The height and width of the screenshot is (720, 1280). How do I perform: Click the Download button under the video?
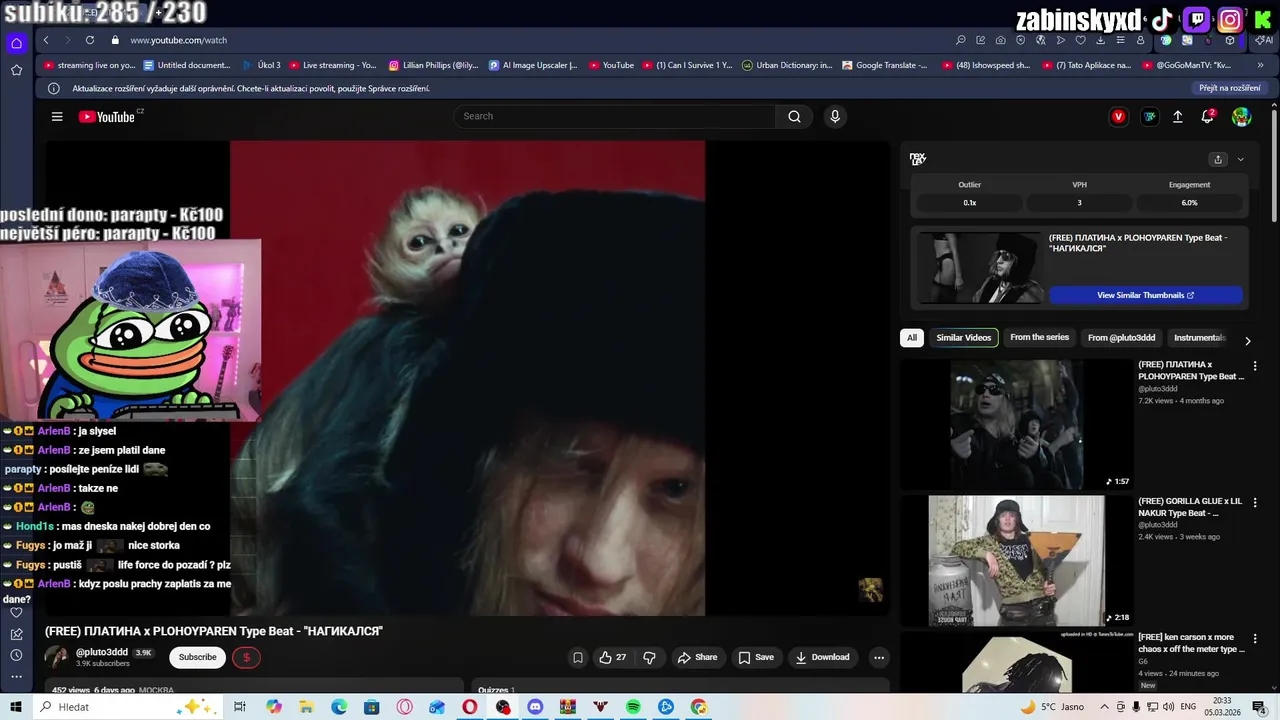coord(822,657)
